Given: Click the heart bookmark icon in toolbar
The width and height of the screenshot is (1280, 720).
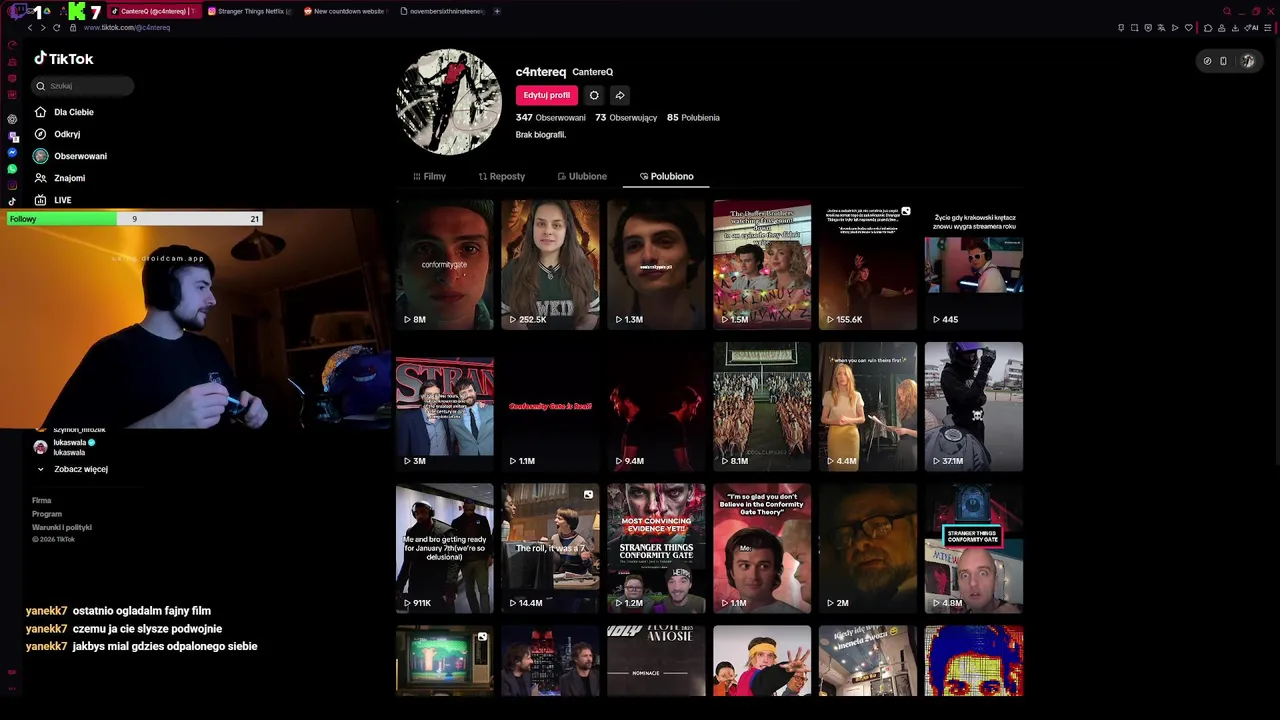Looking at the screenshot, I should click(x=1188, y=28).
